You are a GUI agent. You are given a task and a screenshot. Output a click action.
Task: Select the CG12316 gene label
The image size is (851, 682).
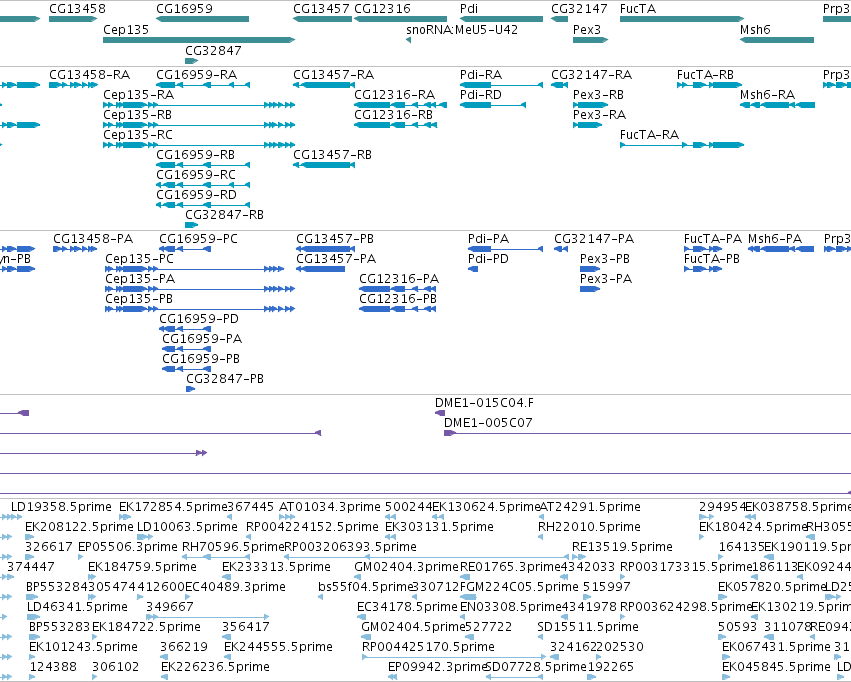[x=382, y=9]
